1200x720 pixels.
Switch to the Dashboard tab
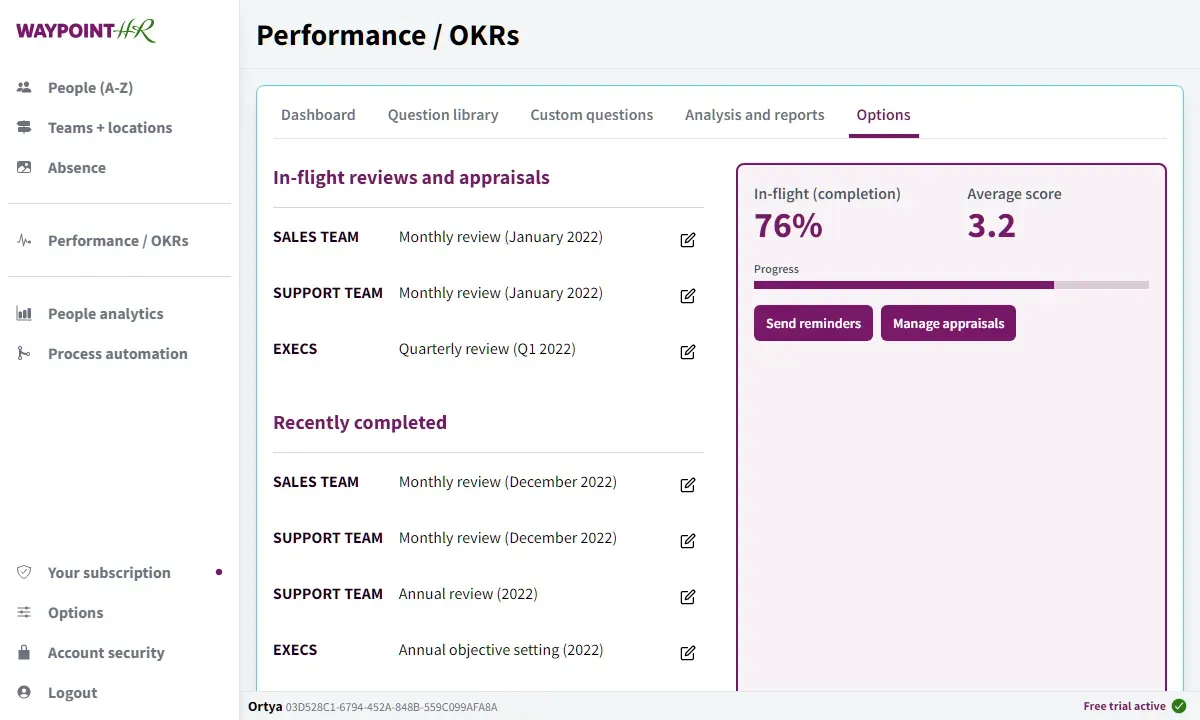(x=318, y=114)
